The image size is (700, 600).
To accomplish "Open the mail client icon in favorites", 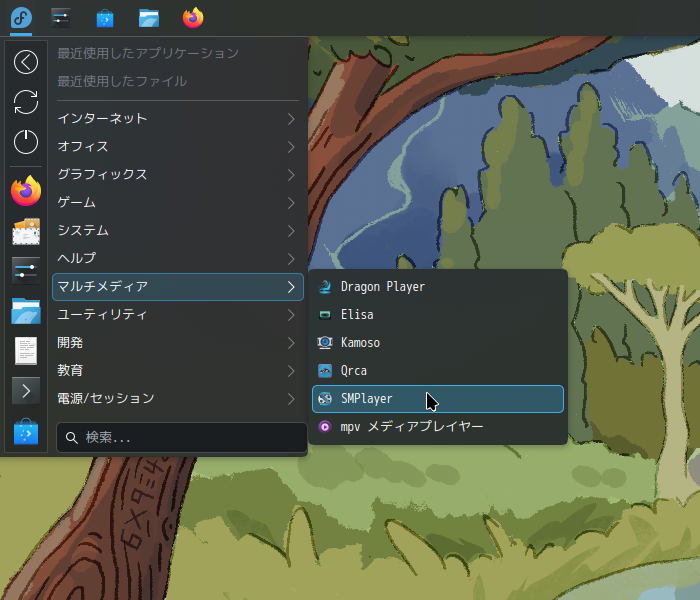I will (x=26, y=231).
